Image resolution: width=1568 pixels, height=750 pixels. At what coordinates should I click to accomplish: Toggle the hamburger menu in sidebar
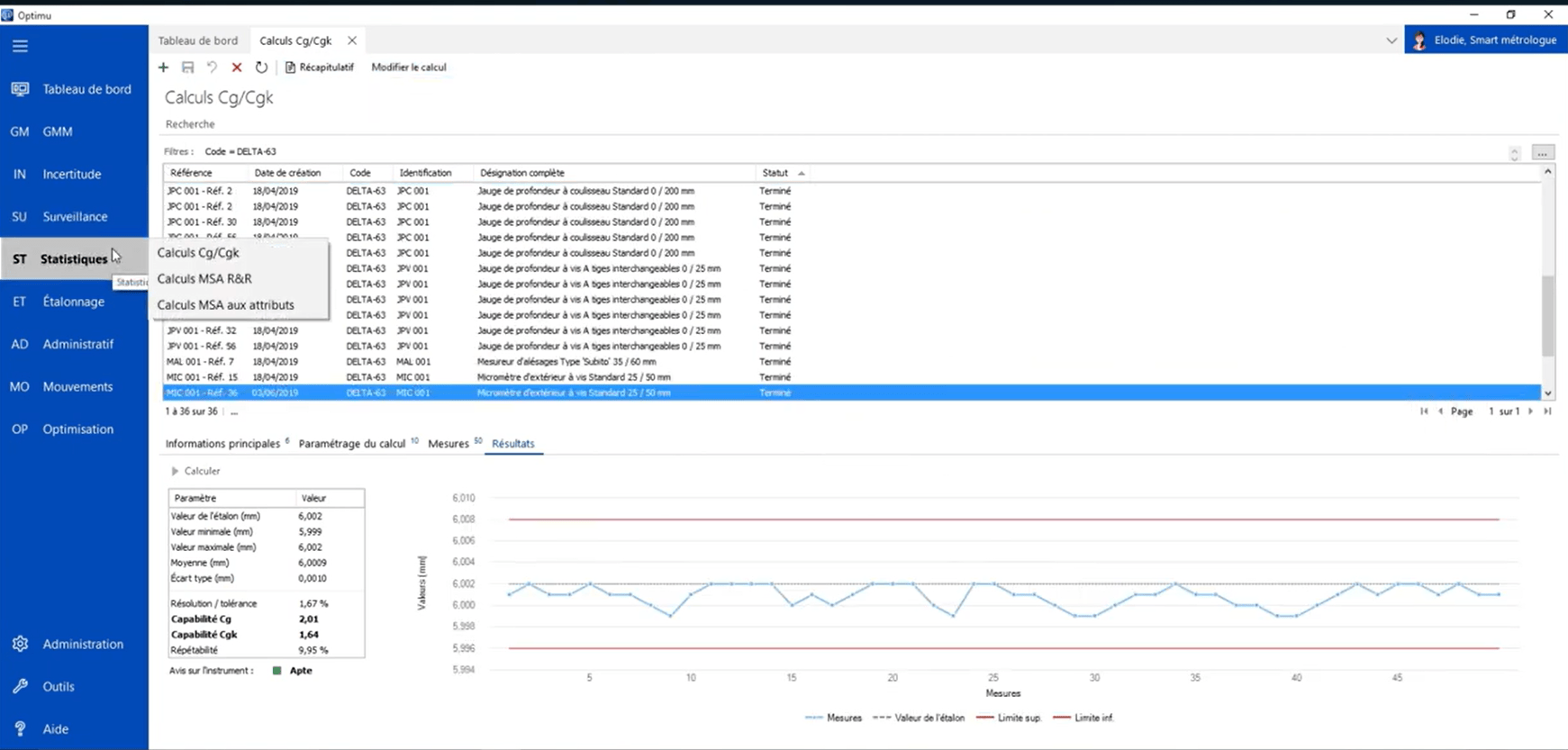click(x=20, y=46)
